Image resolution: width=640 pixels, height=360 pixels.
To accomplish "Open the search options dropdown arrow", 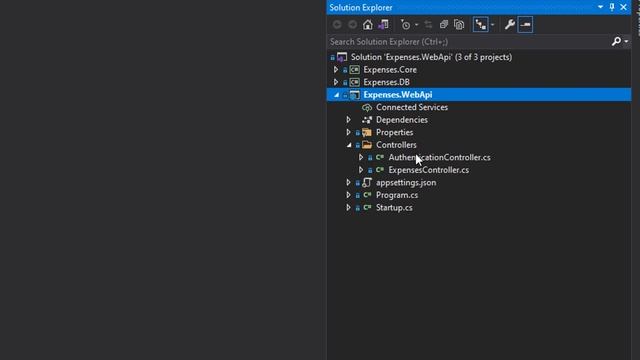I will (x=626, y=42).
